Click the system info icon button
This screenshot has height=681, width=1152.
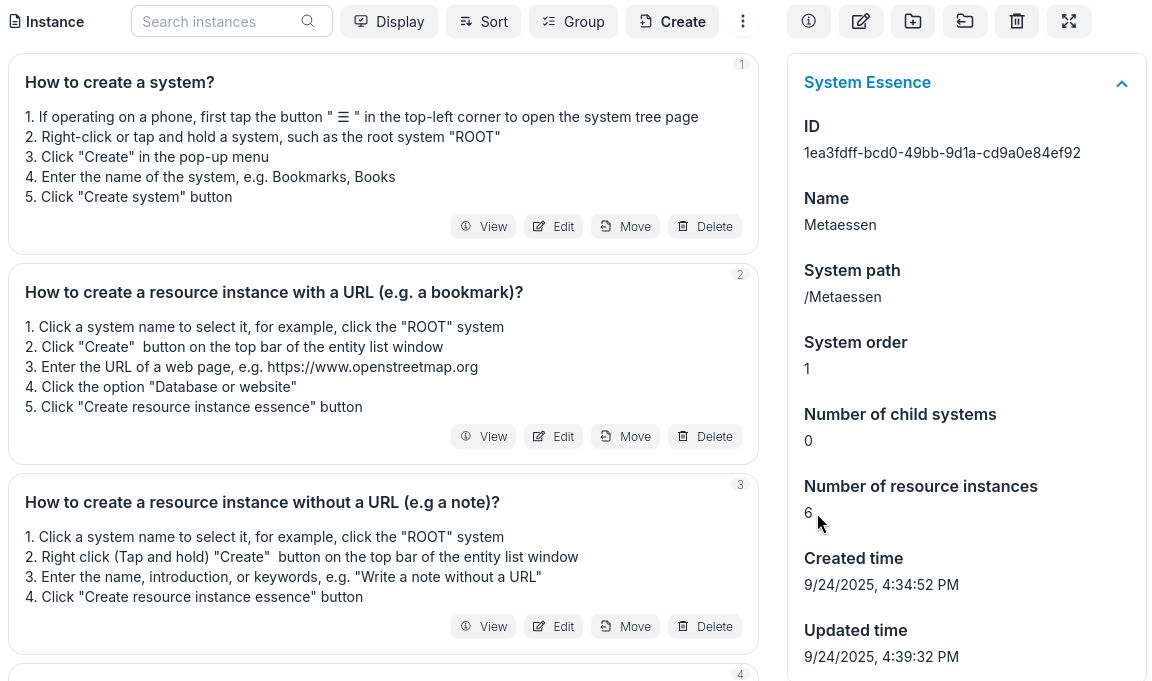point(809,21)
